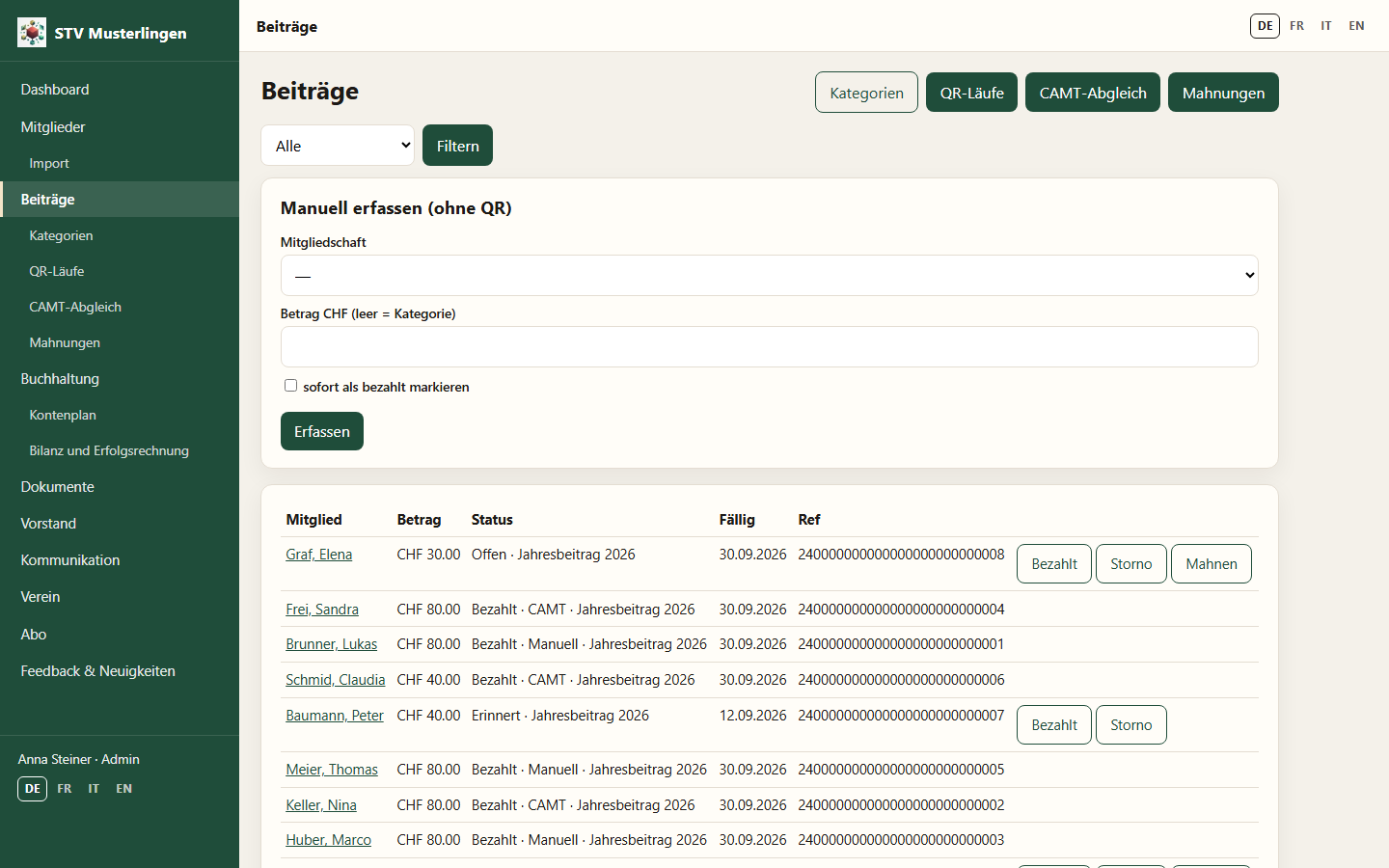Open member link Huber, Marco
The height and width of the screenshot is (868, 1389).
[328, 840]
